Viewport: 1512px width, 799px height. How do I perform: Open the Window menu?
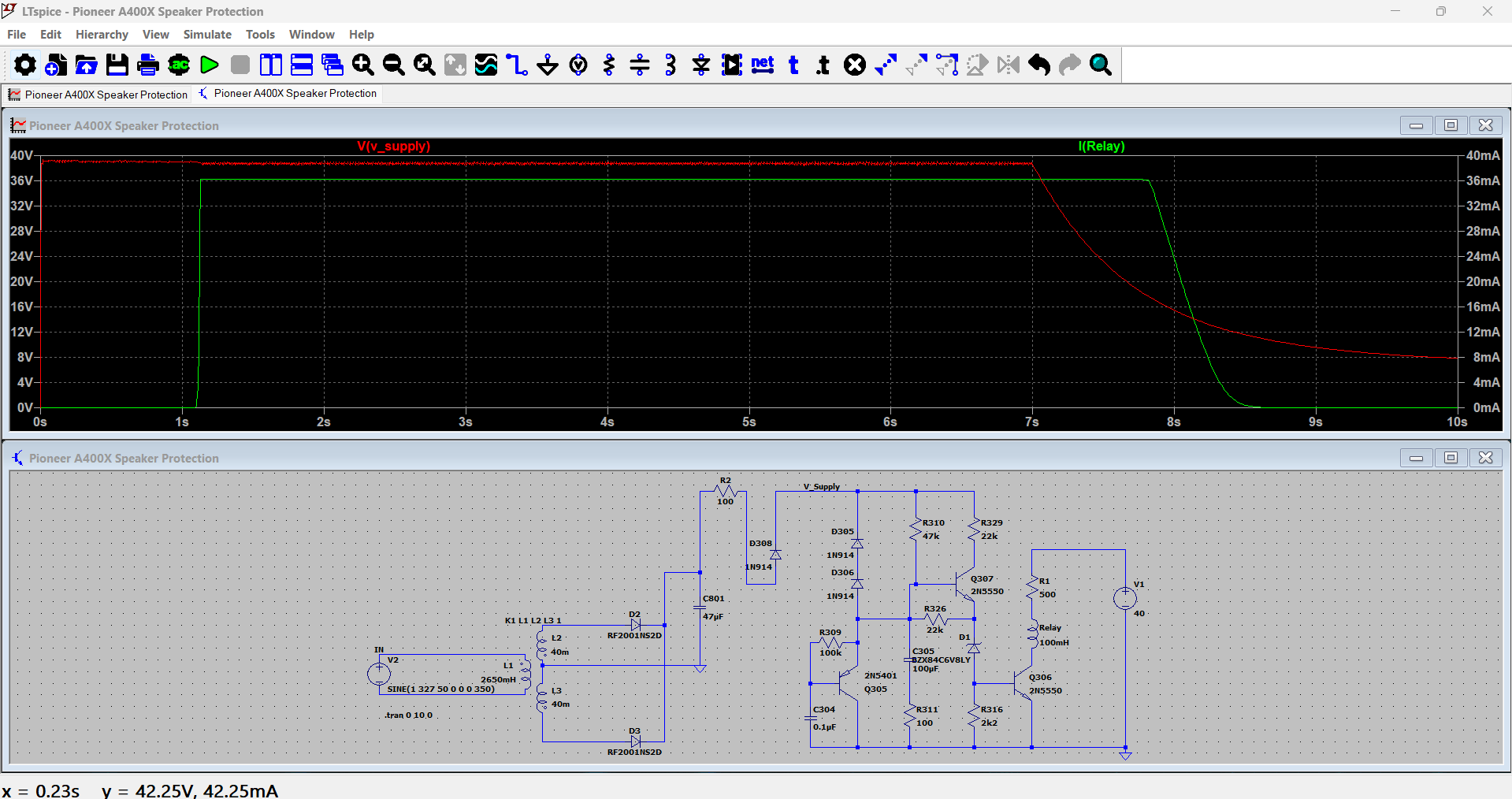click(311, 35)
